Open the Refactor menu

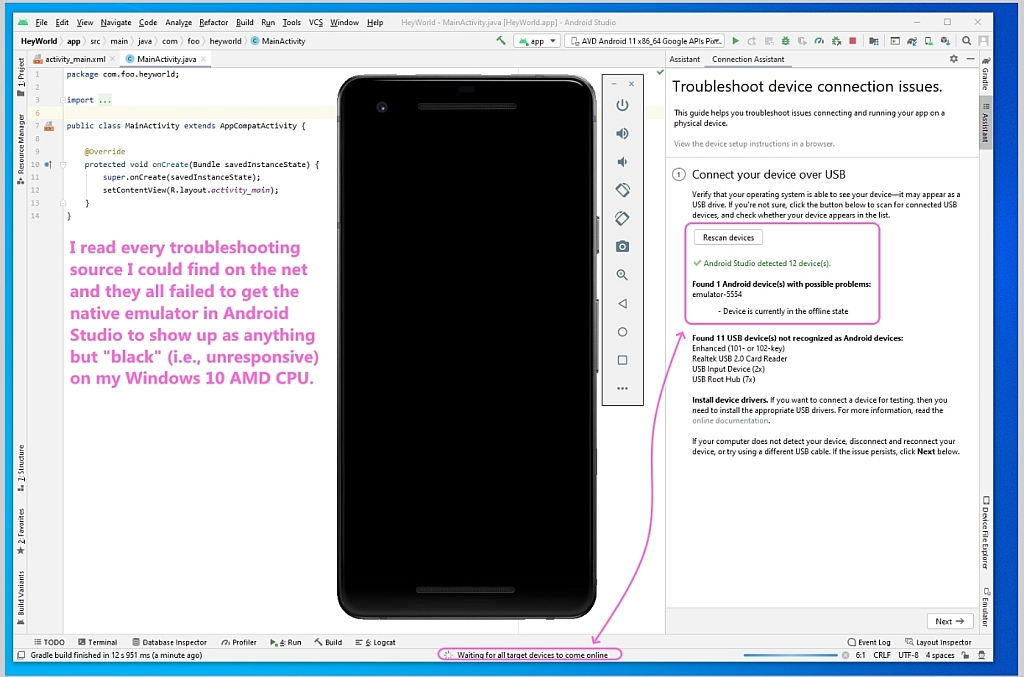coord(214,22)
